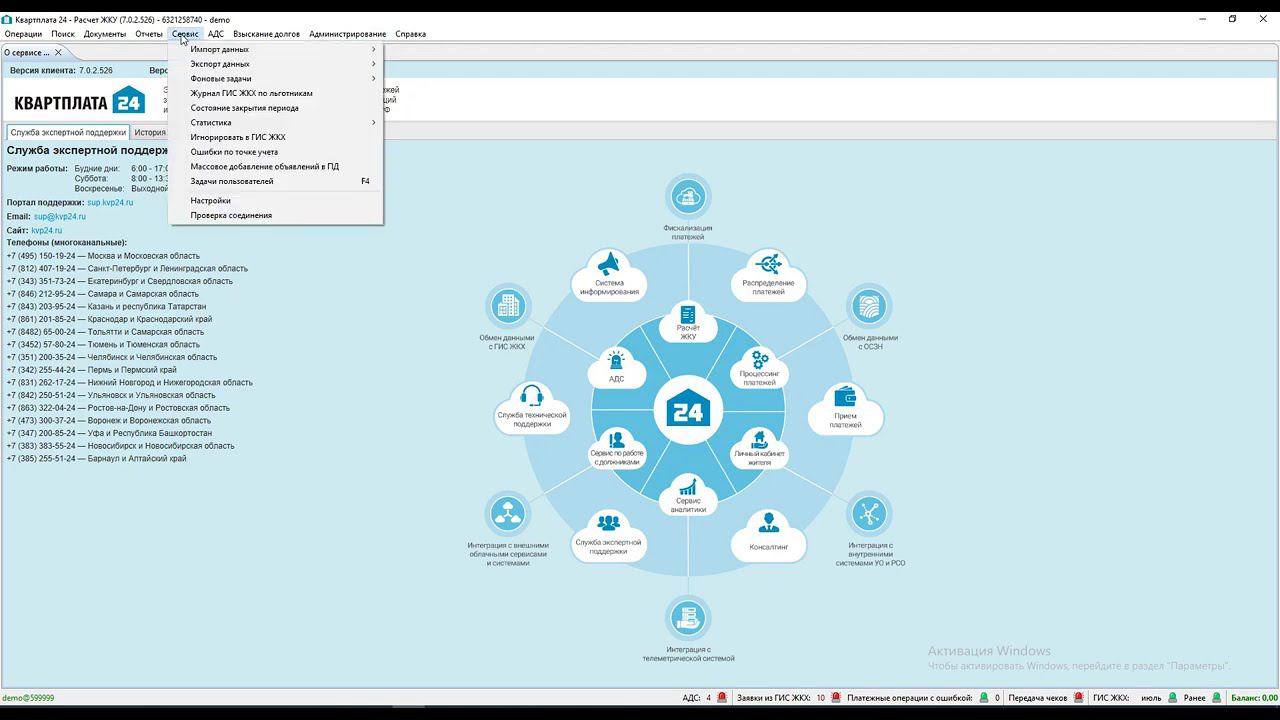Close the opened Сервис menu header
Viewport: 1280px width, 720px height.
tap(185, 34)
